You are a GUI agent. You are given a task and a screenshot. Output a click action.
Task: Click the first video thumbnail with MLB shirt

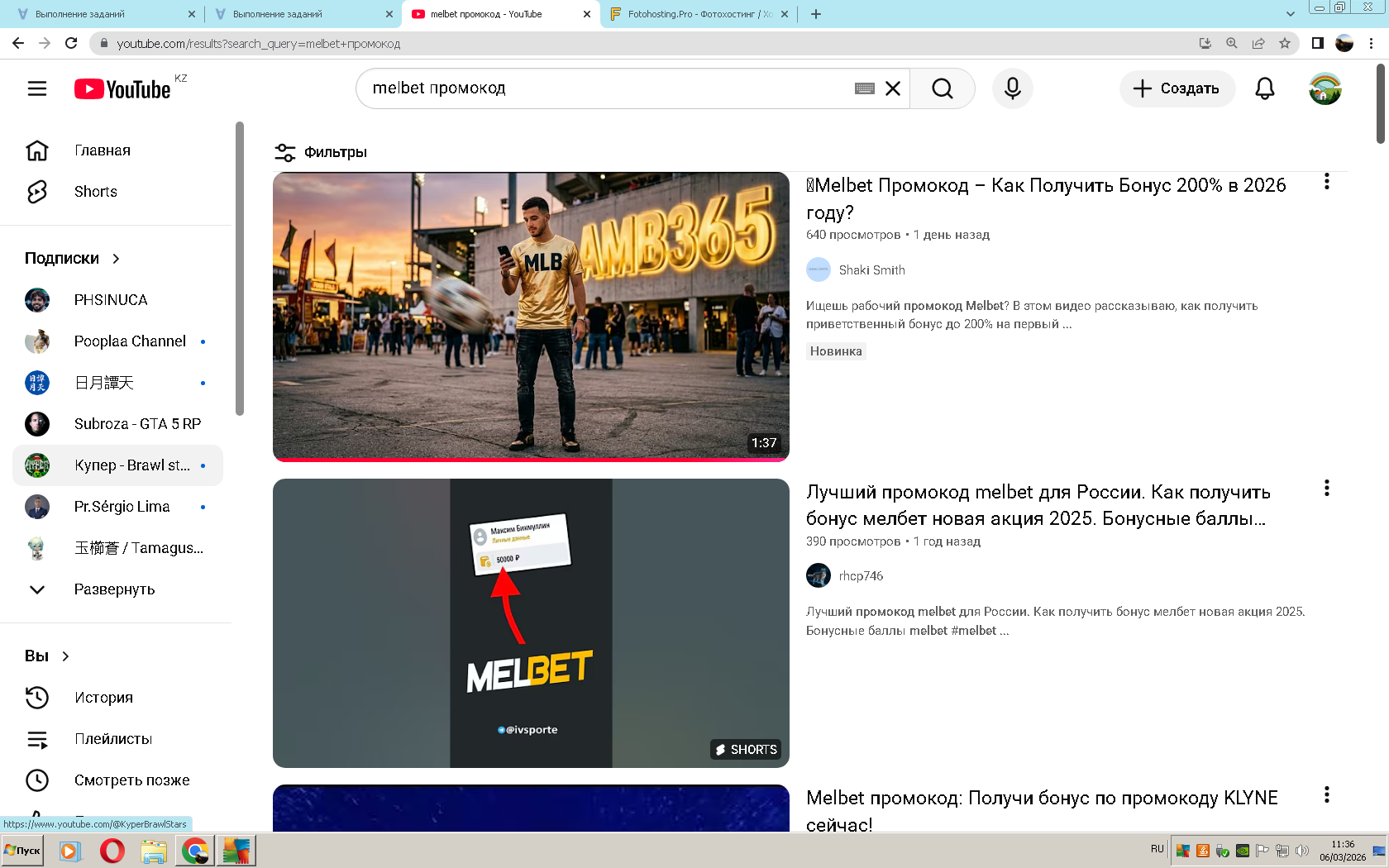click(x=531, y=316)
